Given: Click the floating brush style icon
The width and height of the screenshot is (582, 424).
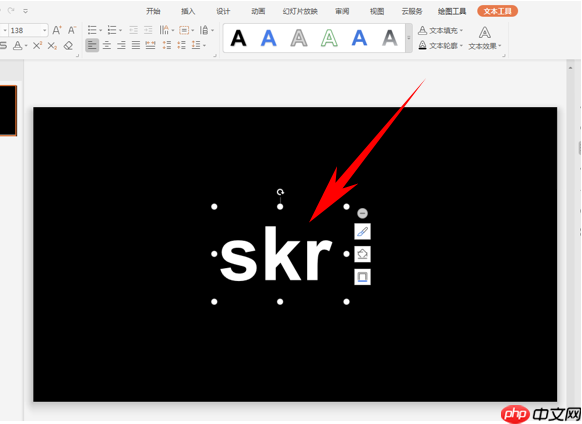Looking at the screenshot, I should (362, 232).
